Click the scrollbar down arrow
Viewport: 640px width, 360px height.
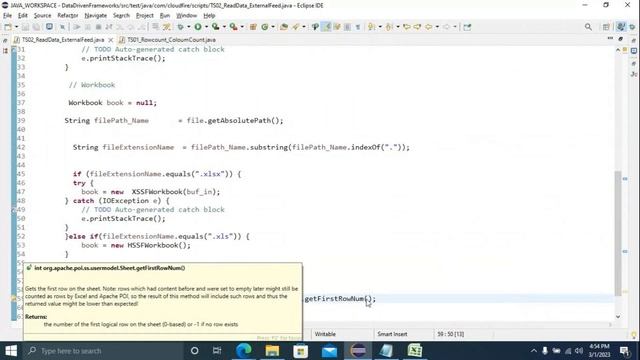click(x=618, y=316)
